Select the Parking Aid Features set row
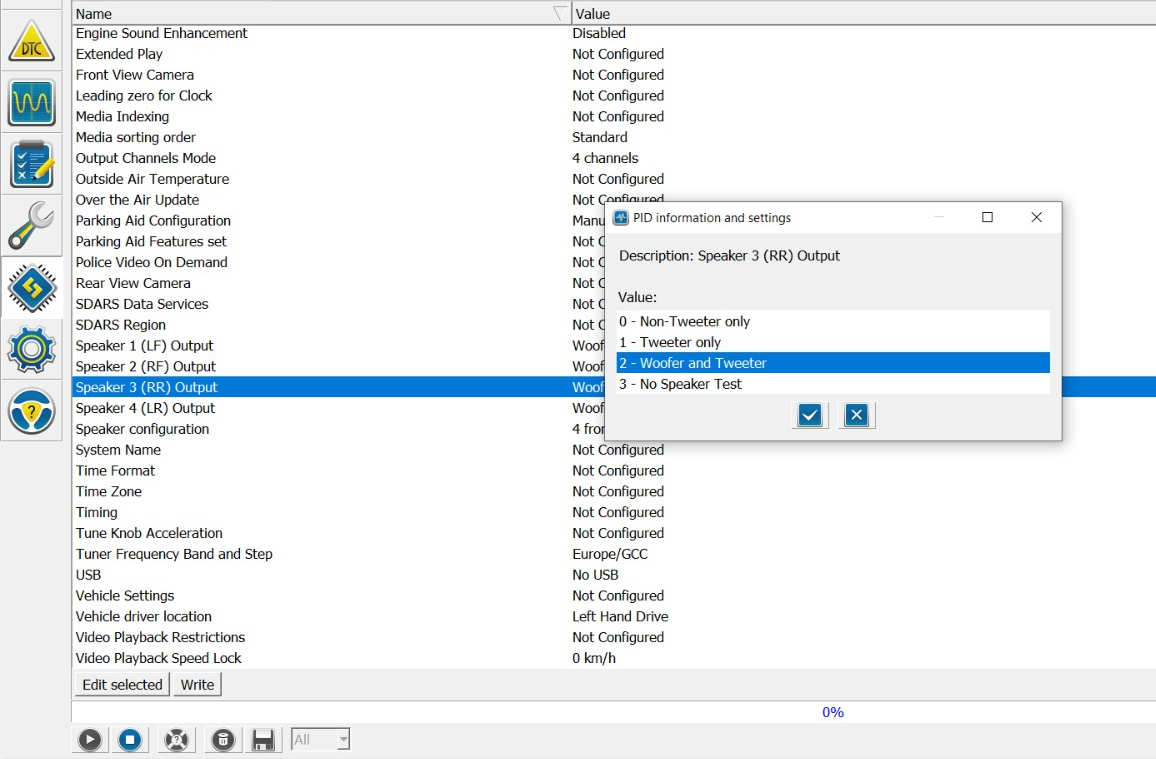This screenshot has height=759, width=1156. click(x=338, y=241)
